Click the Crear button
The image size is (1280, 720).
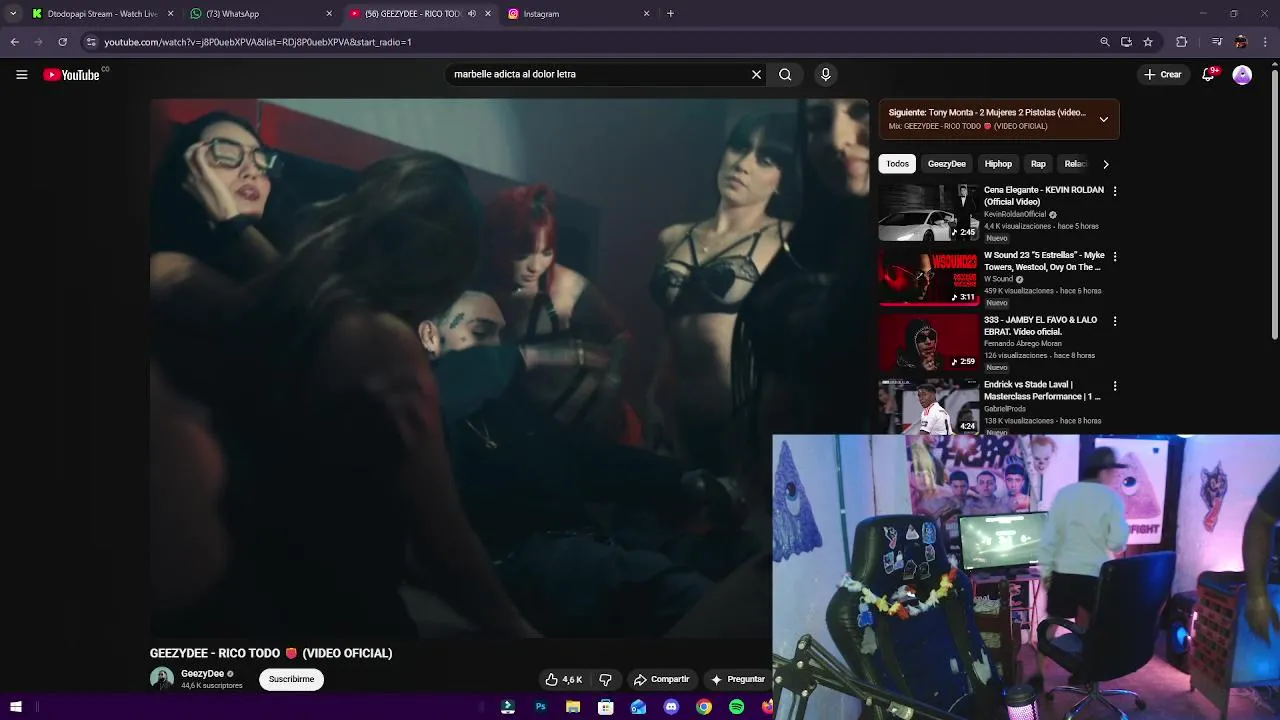coord(1163,74)
